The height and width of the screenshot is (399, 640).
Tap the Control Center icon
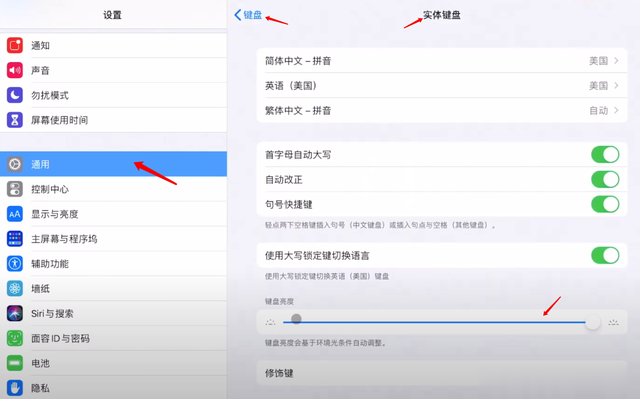(15, 189)
